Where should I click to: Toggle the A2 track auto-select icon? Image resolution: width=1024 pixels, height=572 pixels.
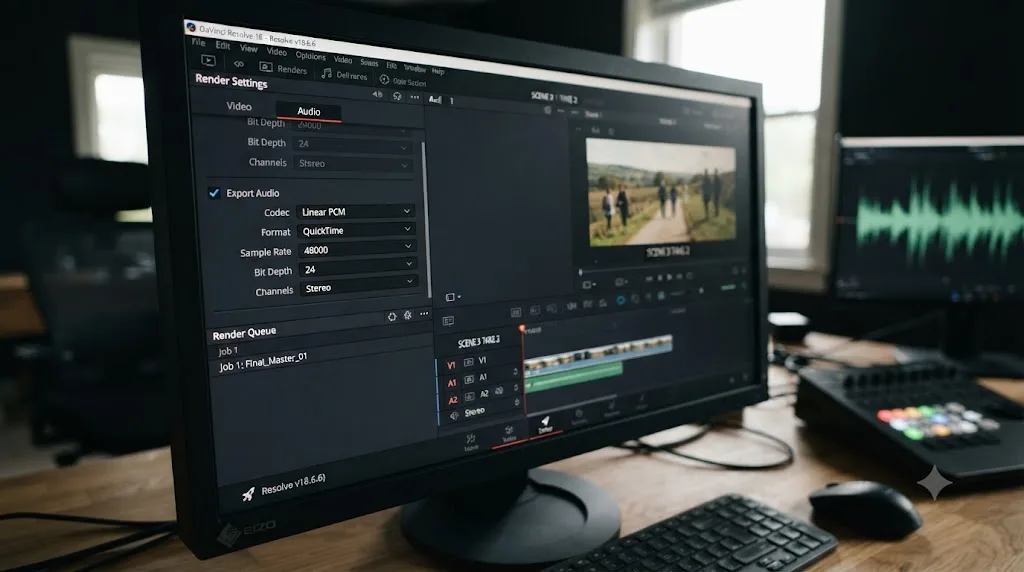click(470, 396)
